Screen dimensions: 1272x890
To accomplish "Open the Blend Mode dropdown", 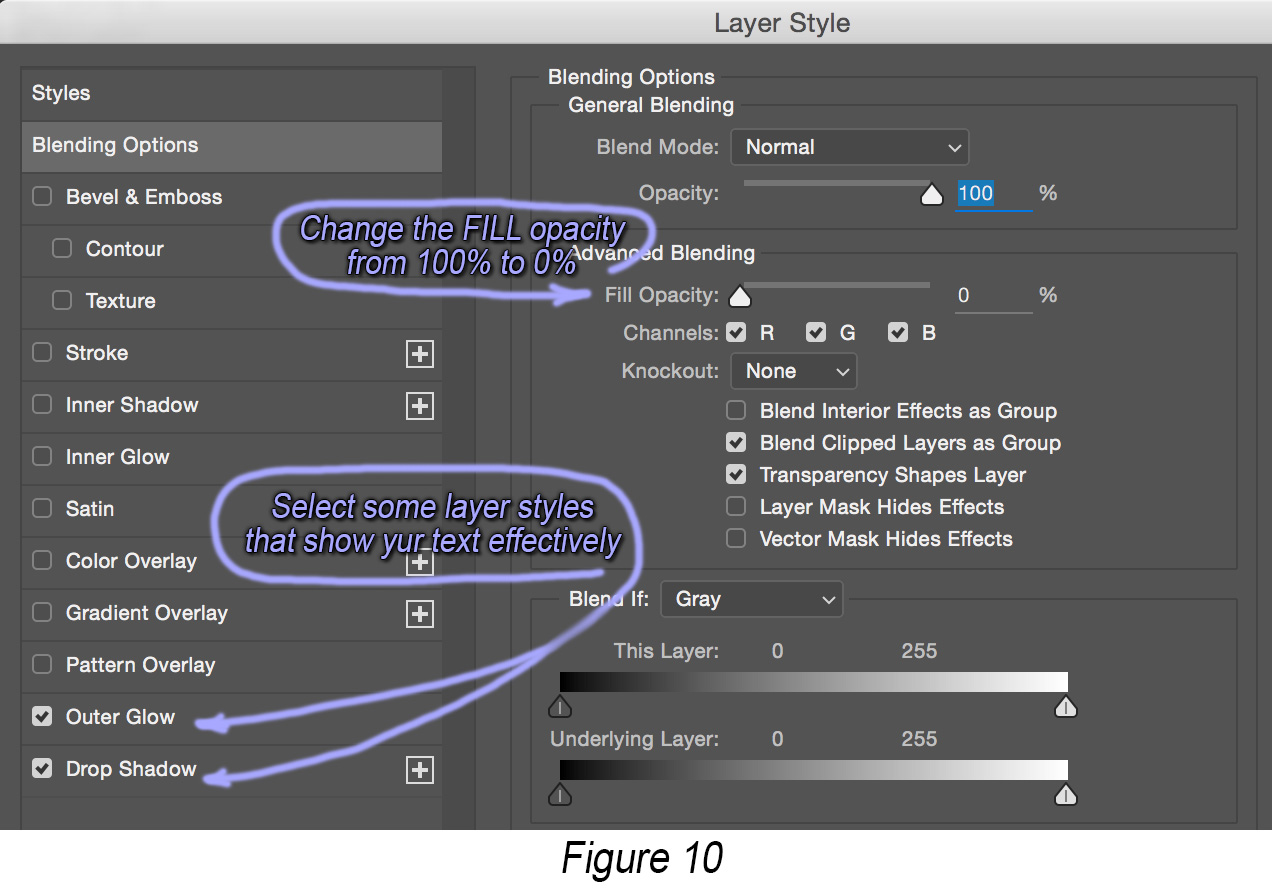I will pyautogui.click(x=850, y=147).
